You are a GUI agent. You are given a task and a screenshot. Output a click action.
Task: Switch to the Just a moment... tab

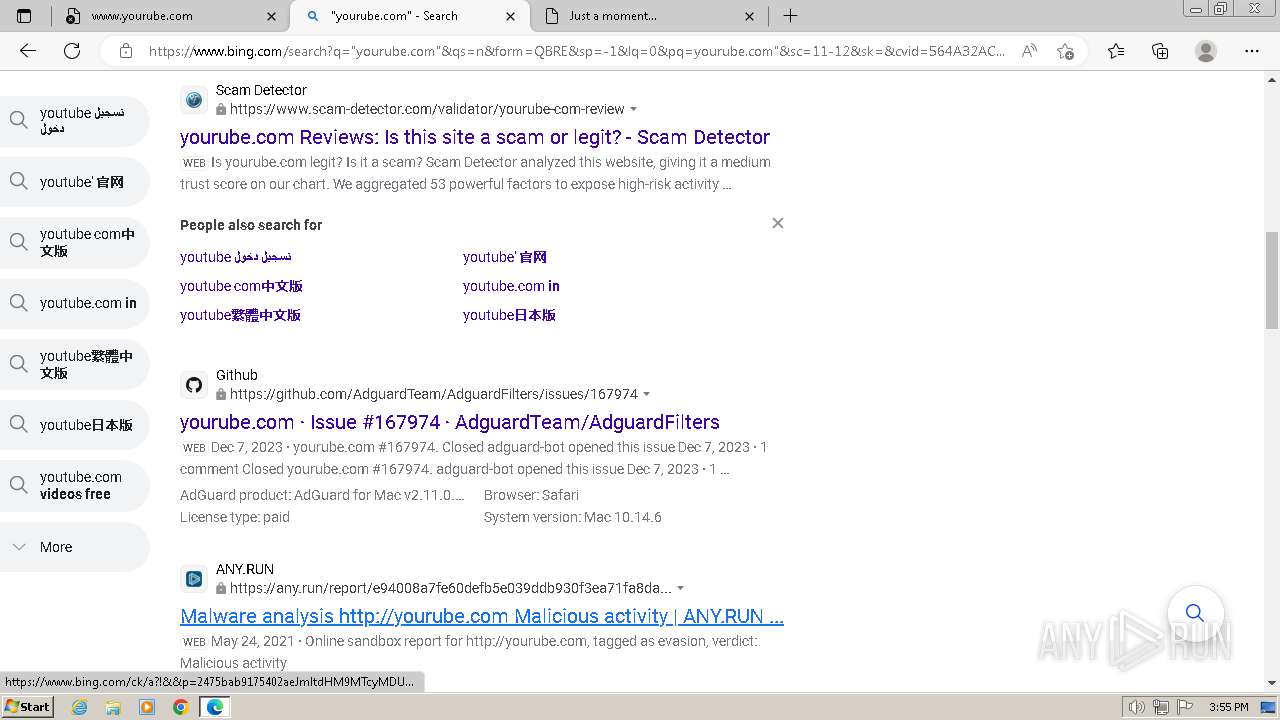650,16
